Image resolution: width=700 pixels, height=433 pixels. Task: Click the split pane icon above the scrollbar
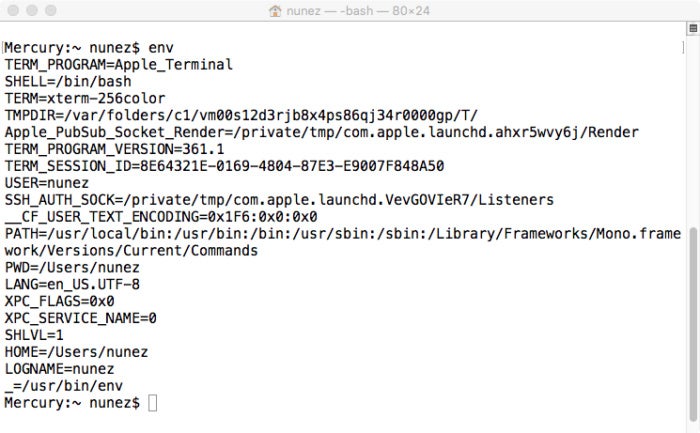coord(693,29)
